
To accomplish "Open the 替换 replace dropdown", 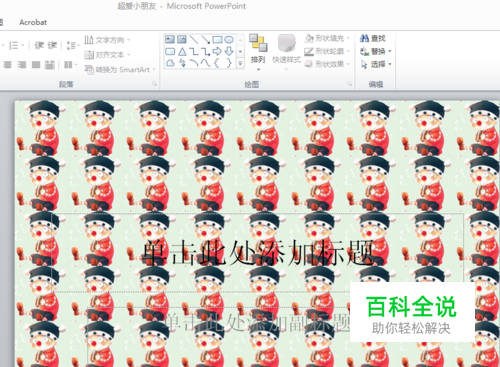I will pos(375,51).
